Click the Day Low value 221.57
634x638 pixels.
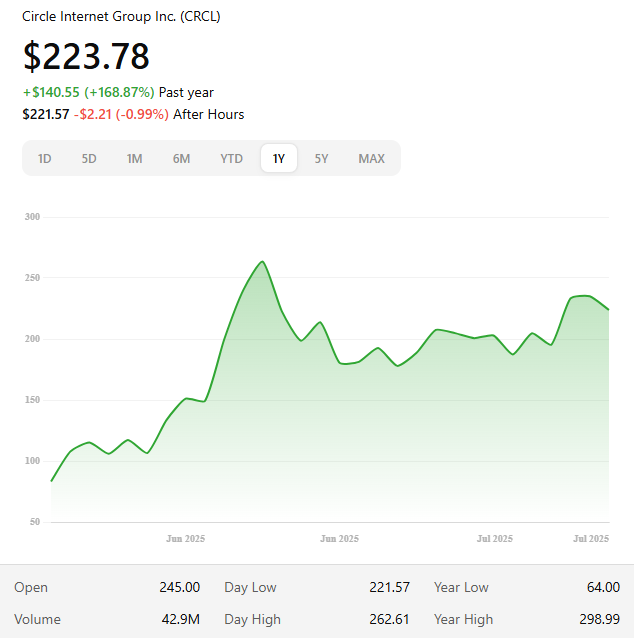pos(389,587)
